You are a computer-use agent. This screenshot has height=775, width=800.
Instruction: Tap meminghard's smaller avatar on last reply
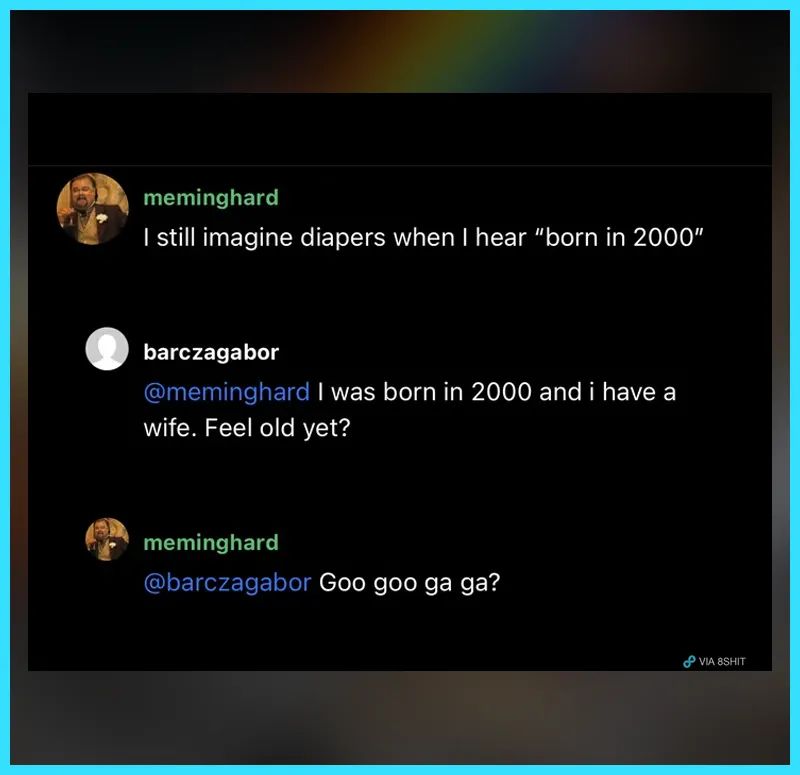[x=107, y=539]
